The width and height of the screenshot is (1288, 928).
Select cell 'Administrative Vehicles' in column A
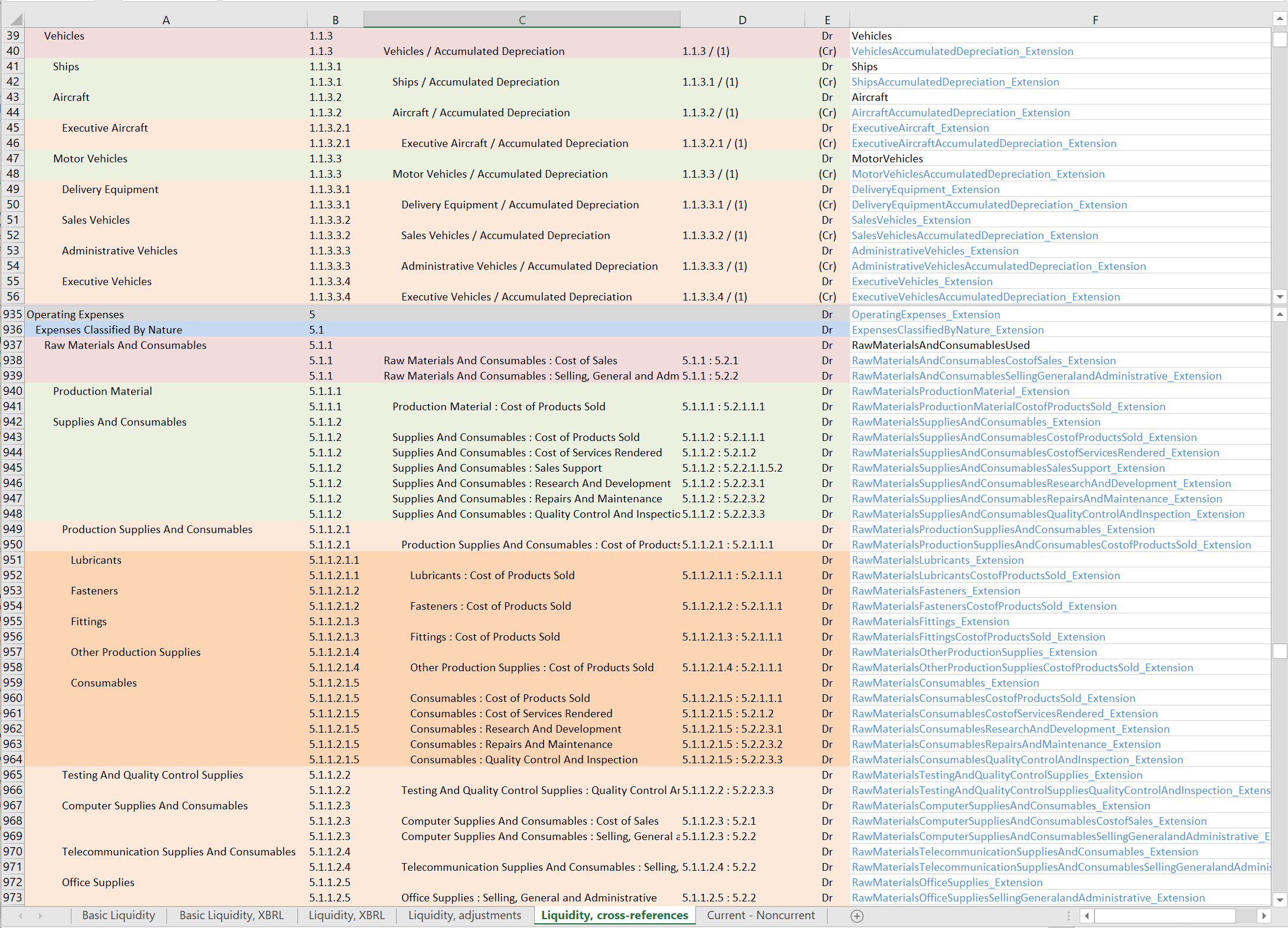coord(166,250)
